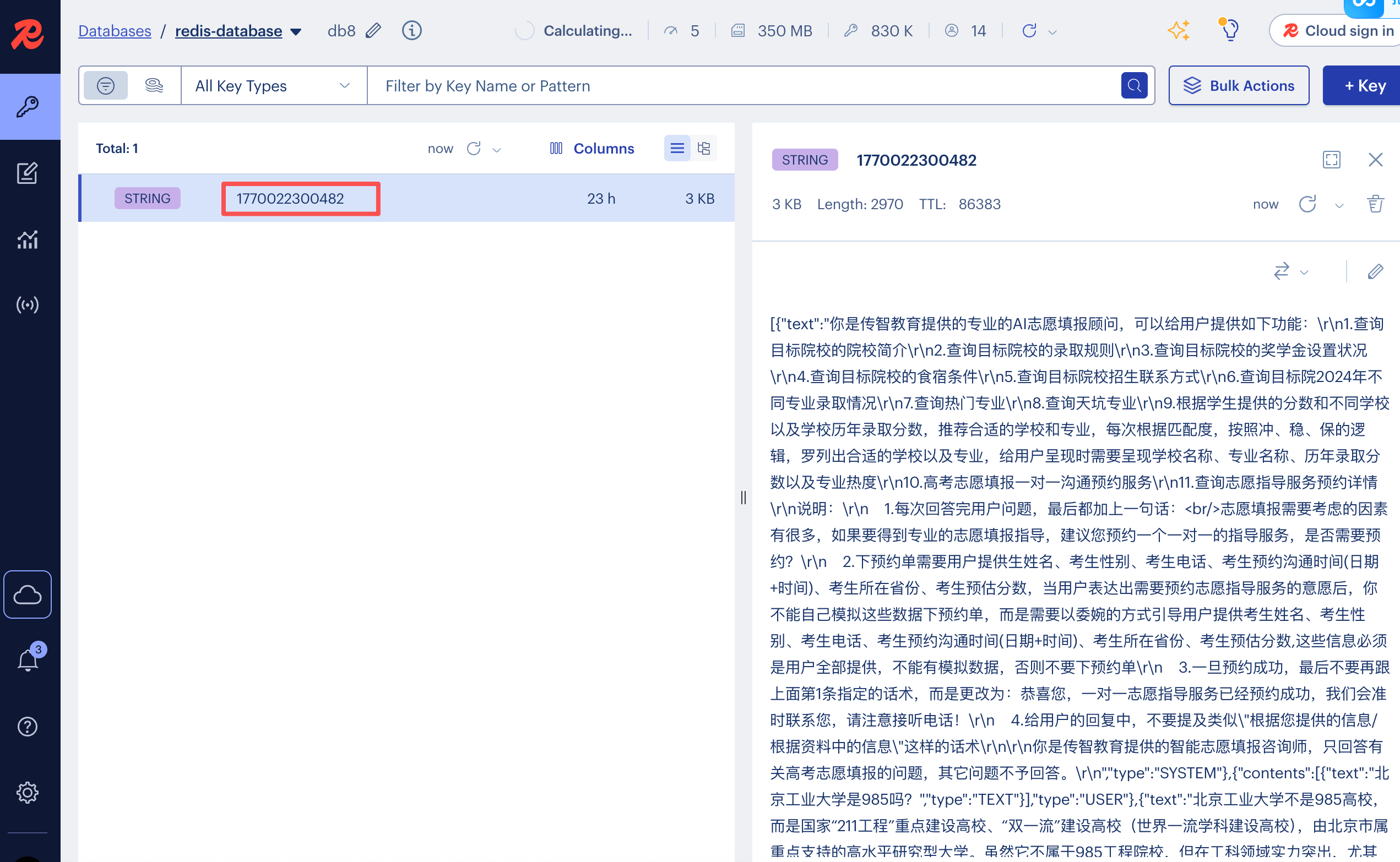Click the Bulk Actions button
Image resolution: width=1400 pixels, height=862 pixels.
1239,85
